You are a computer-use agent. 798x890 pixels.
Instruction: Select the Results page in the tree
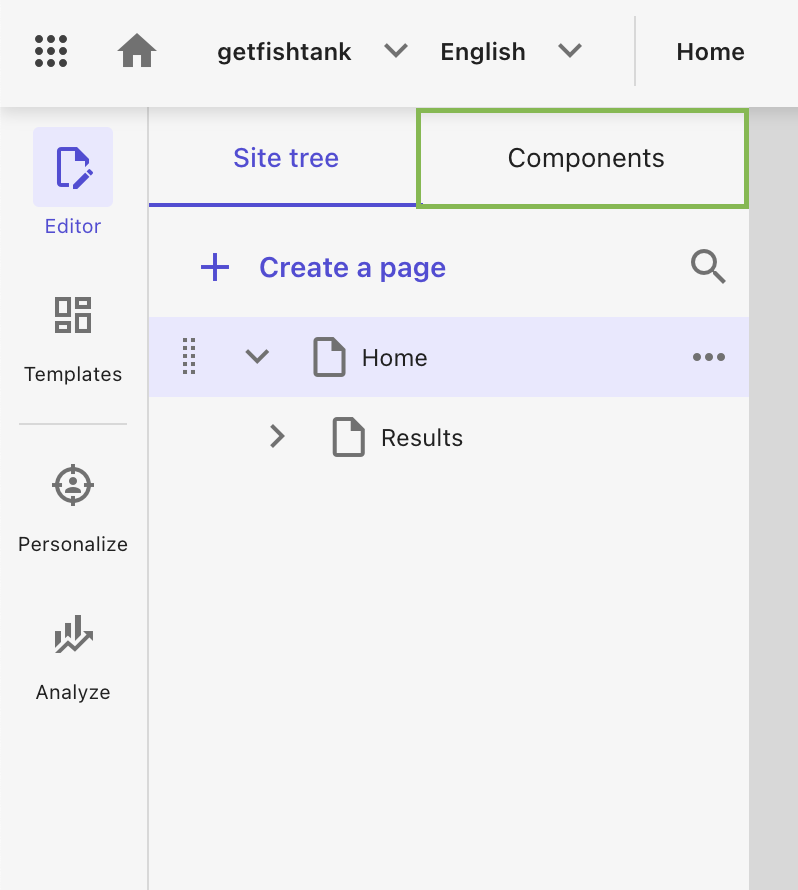pyautogui.click(x=420, y=437)
